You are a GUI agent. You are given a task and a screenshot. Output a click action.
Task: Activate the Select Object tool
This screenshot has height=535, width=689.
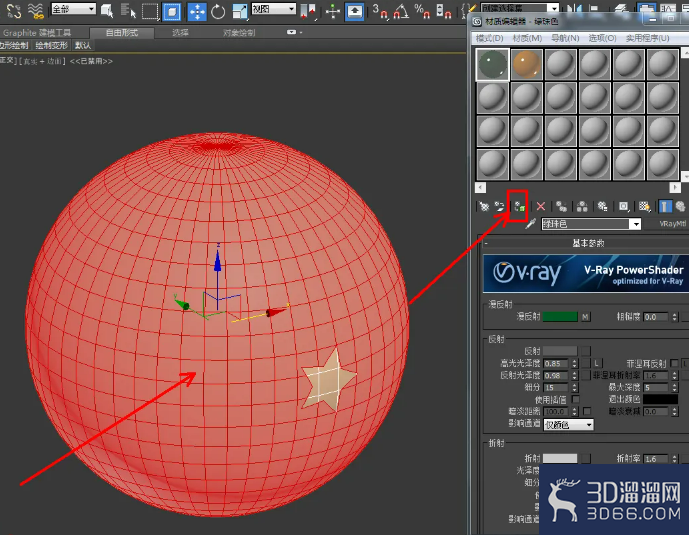click(x=107, y=11)
